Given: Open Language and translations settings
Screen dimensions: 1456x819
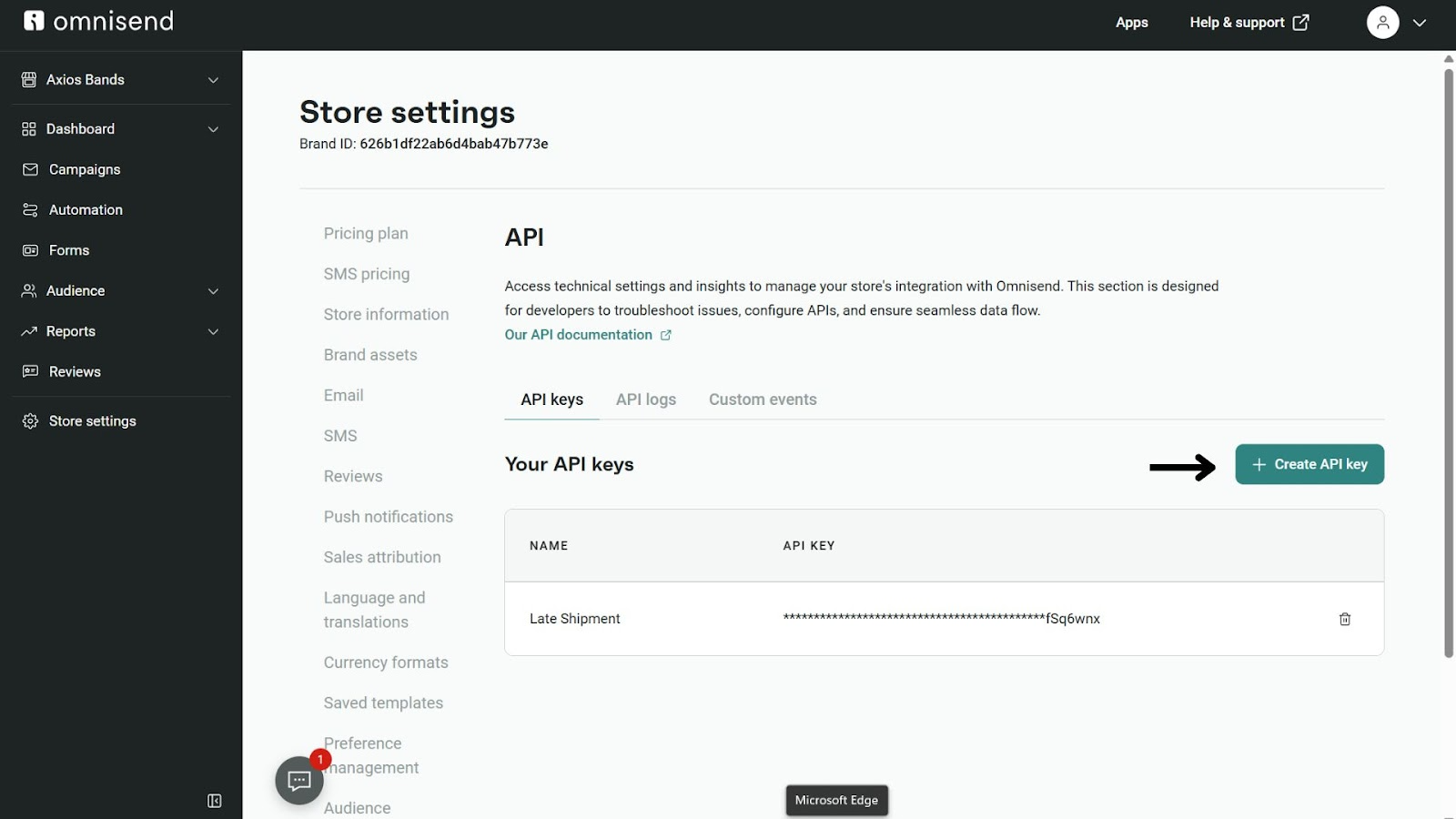Looking at the screenshot, I should (375, 610).
